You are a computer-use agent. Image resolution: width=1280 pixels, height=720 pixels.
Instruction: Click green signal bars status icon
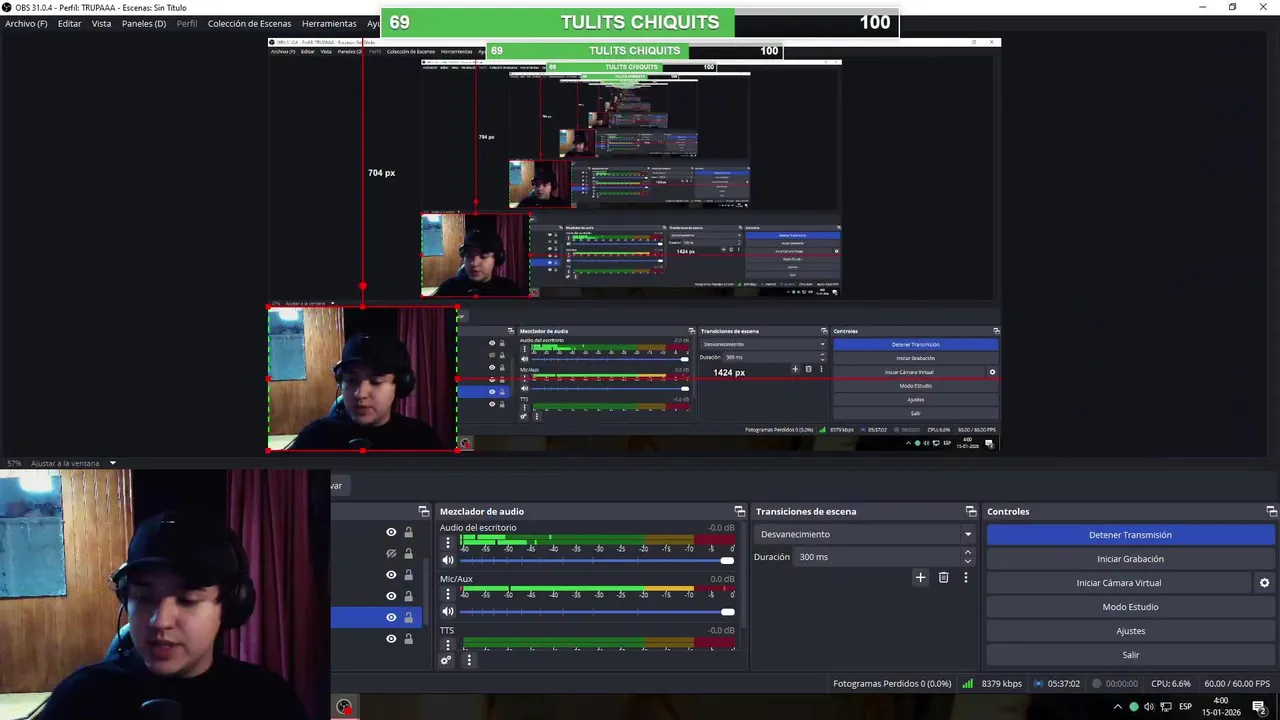tap(967, 684)
